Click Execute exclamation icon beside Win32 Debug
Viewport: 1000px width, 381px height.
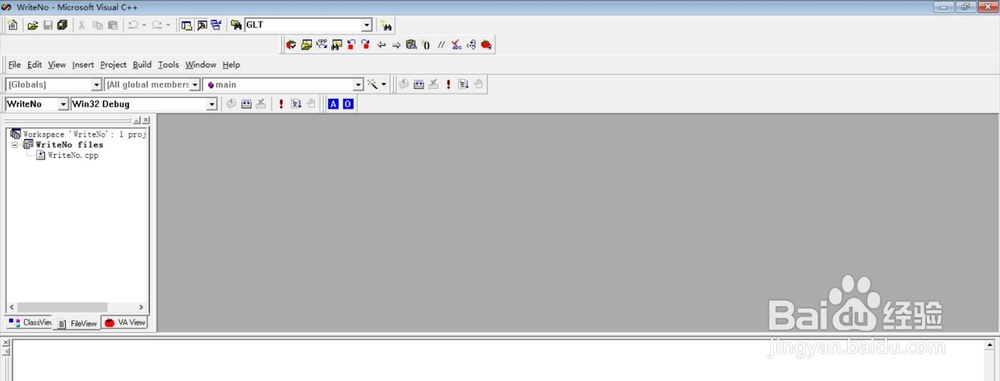click(281, 104)
